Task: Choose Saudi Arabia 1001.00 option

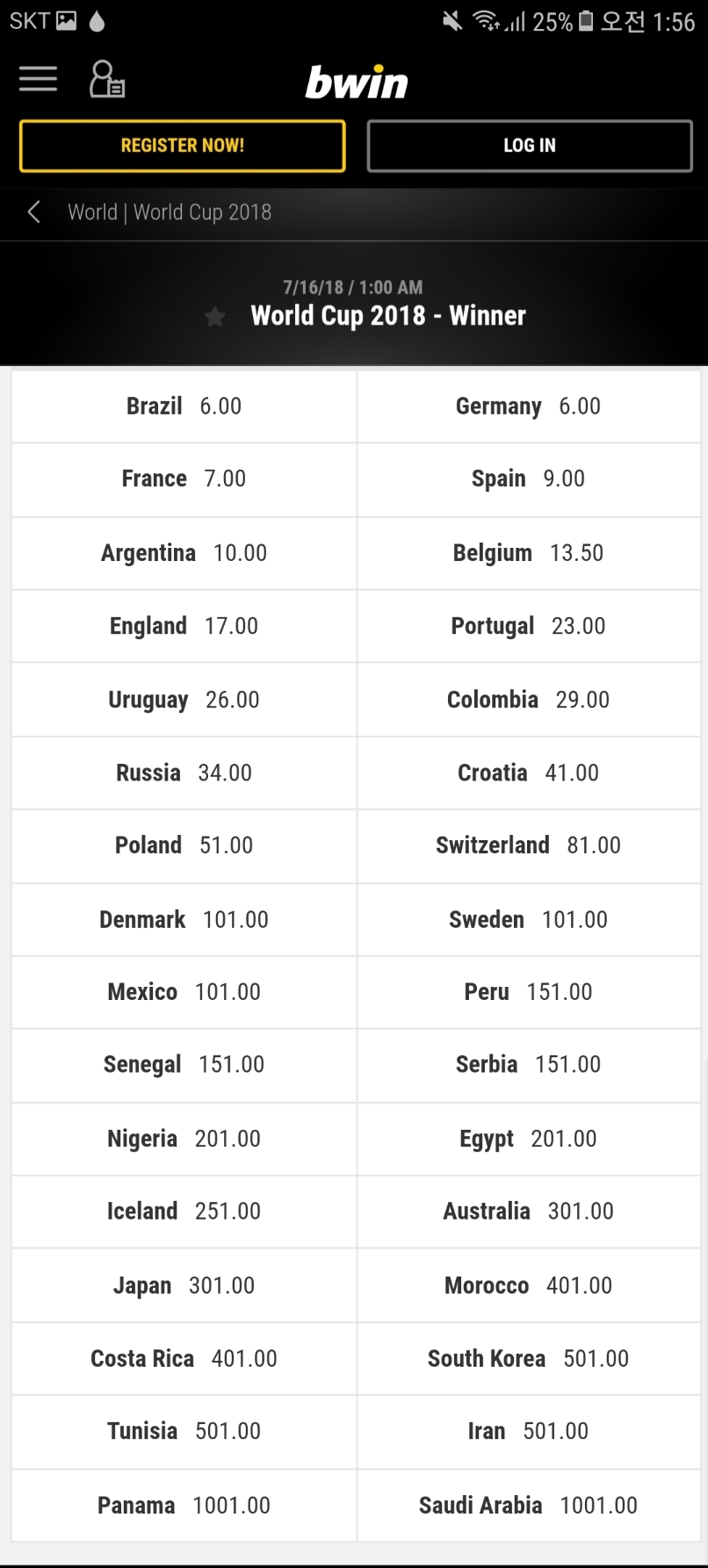Action: [x=529, y=1505]
